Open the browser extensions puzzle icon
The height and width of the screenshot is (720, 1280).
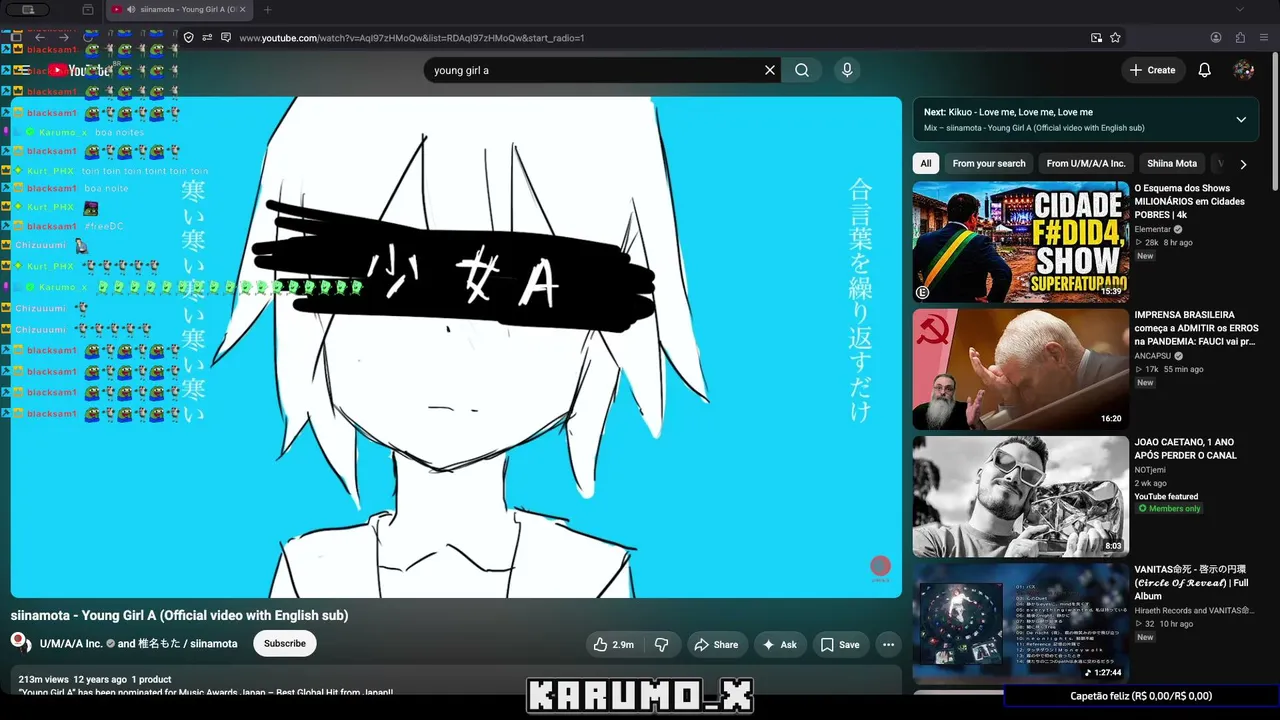click(x=1240, y=38)
